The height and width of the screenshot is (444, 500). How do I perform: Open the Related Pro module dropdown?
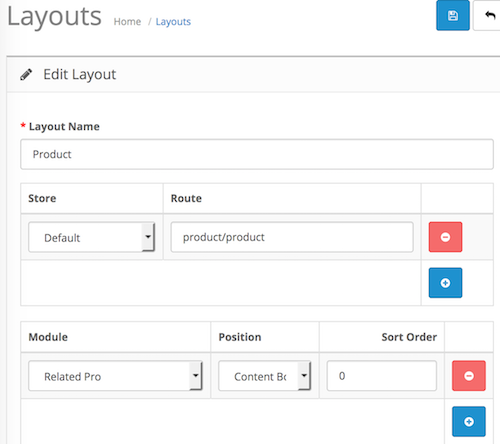tap(115, 376)
